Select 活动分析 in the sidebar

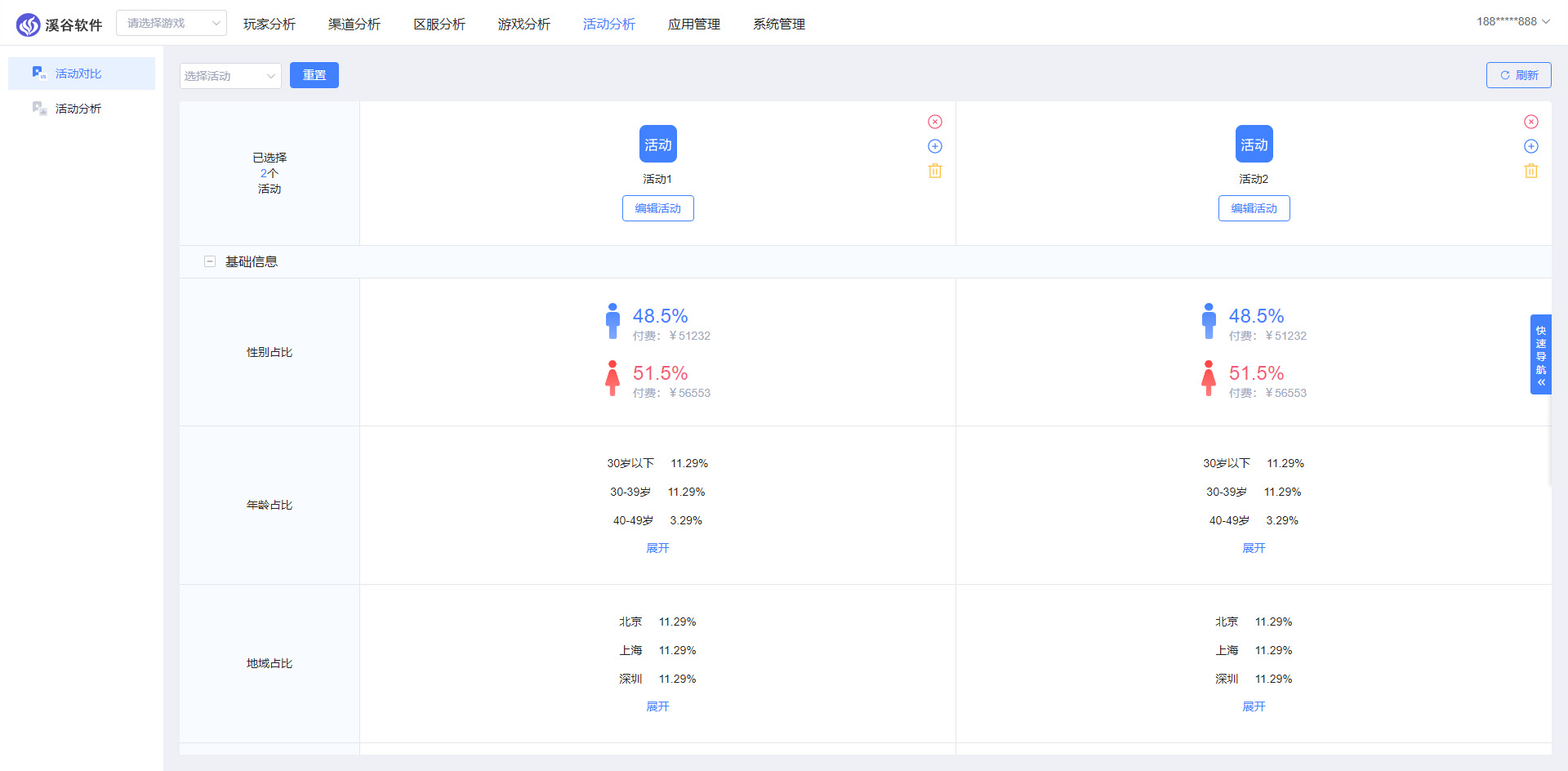click(x=82, y=109)
